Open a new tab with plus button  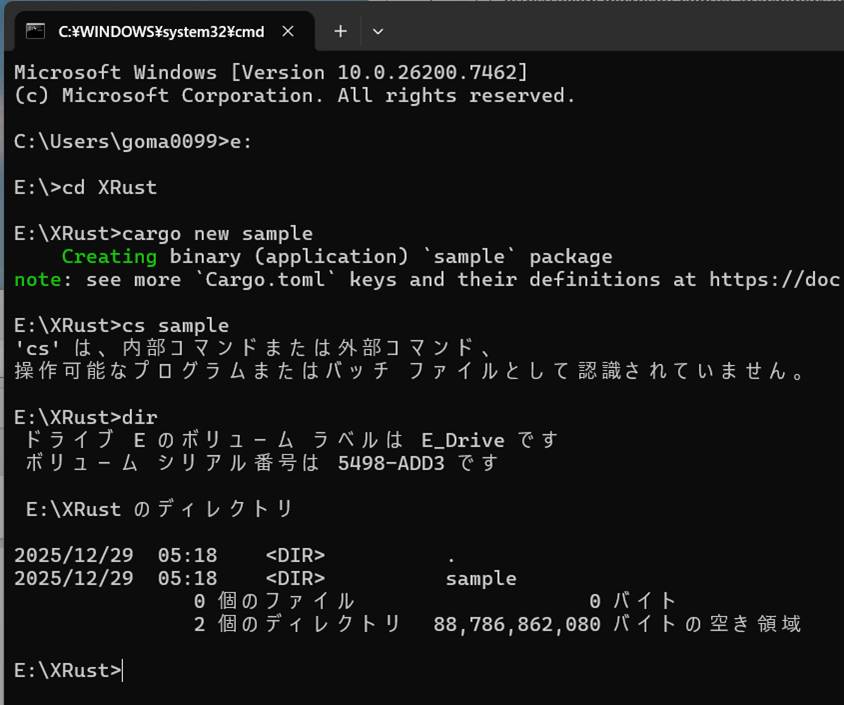coord(340,31)
